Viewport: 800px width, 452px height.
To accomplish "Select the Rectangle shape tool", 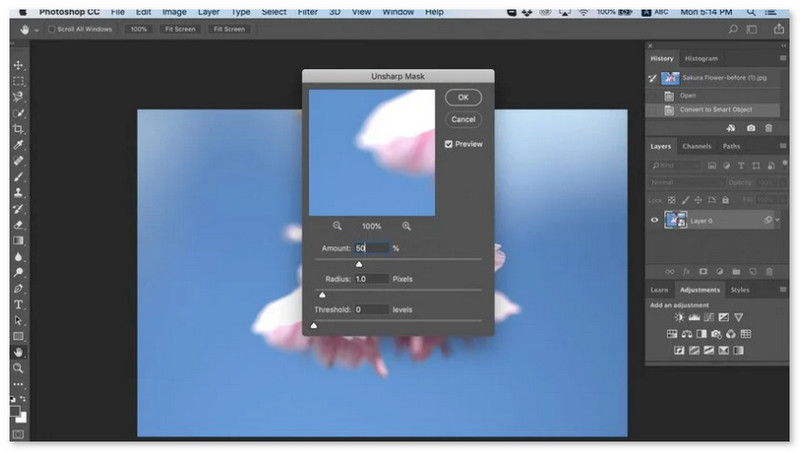I will 18,336.
